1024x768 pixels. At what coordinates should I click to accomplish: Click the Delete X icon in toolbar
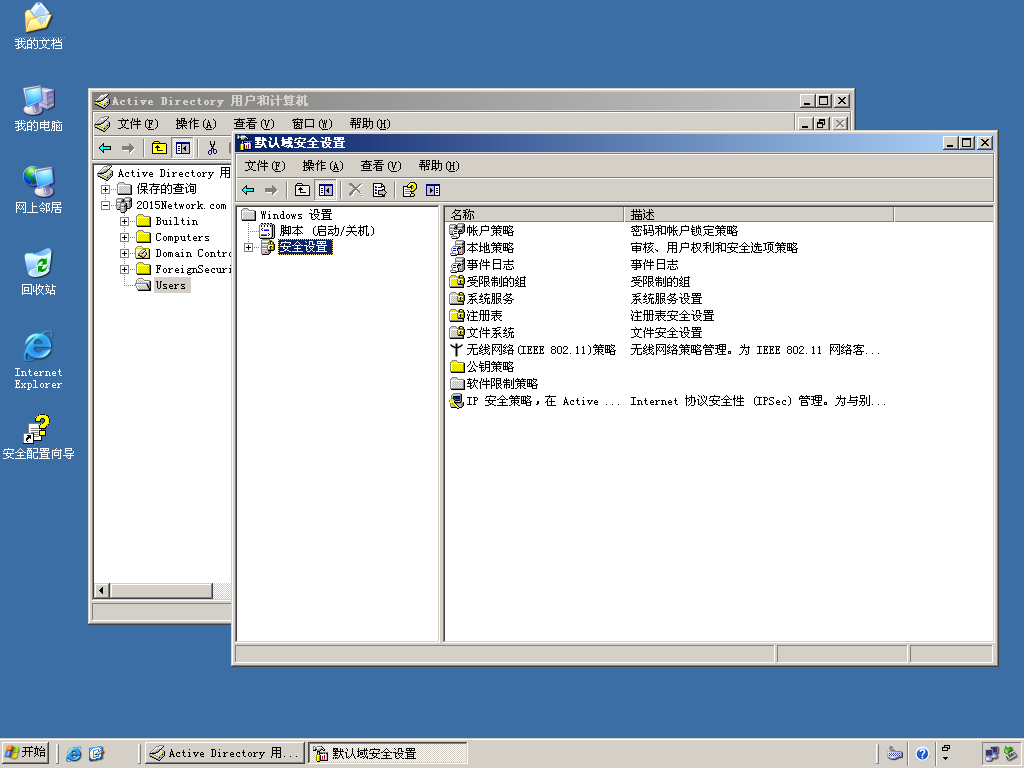pyautogui.click(x=355, y=190)
